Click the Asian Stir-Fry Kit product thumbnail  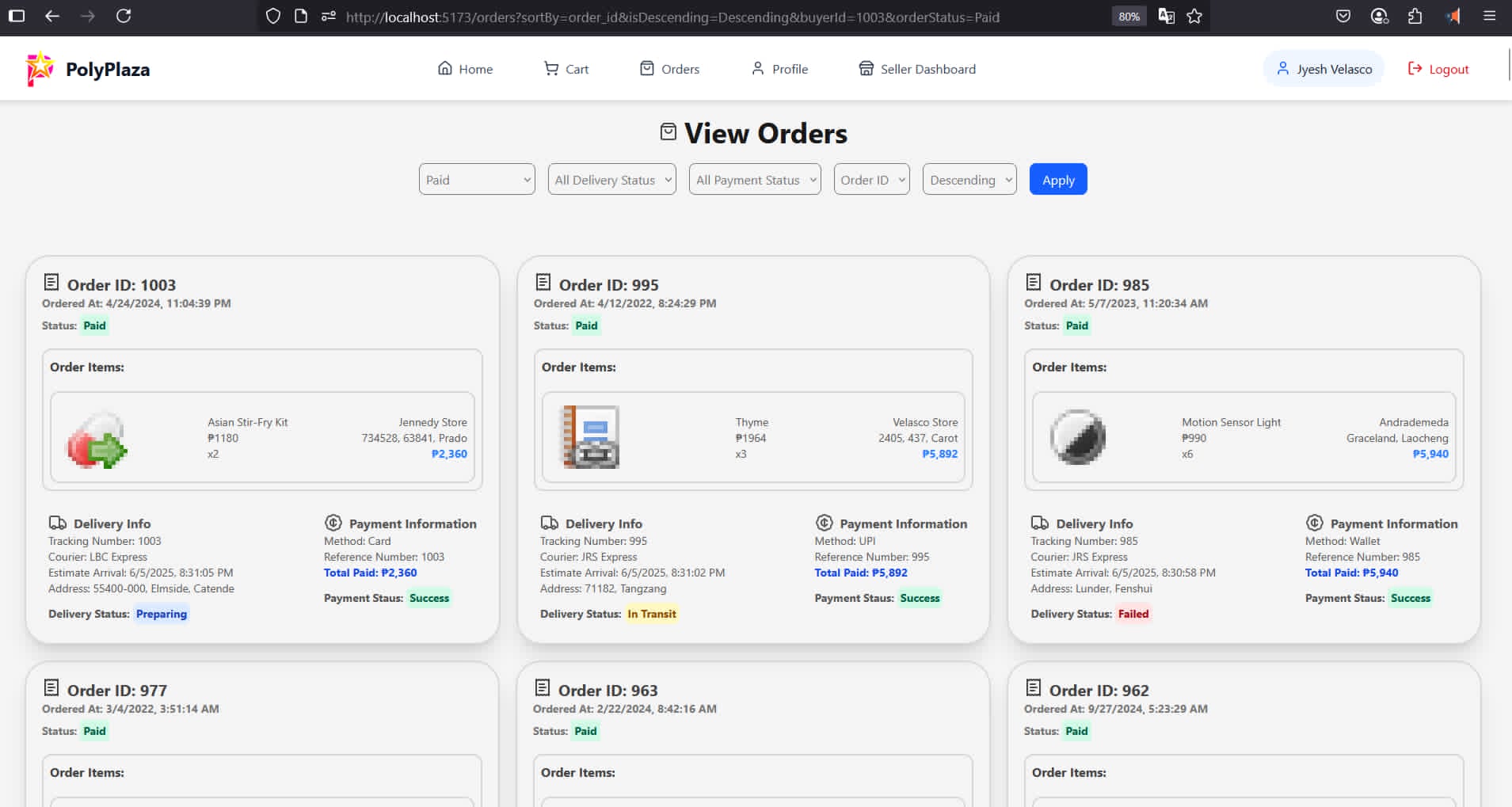tap(97, 438)
